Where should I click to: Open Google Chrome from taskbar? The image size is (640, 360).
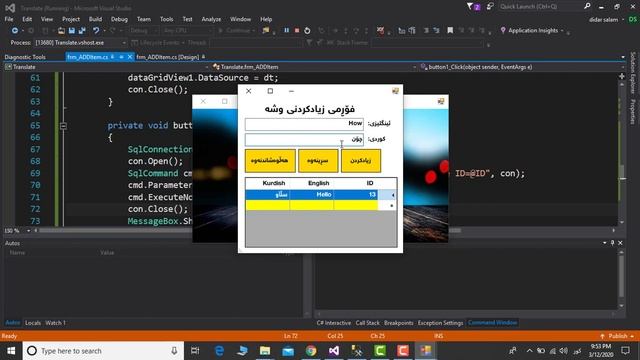(311, 351)
